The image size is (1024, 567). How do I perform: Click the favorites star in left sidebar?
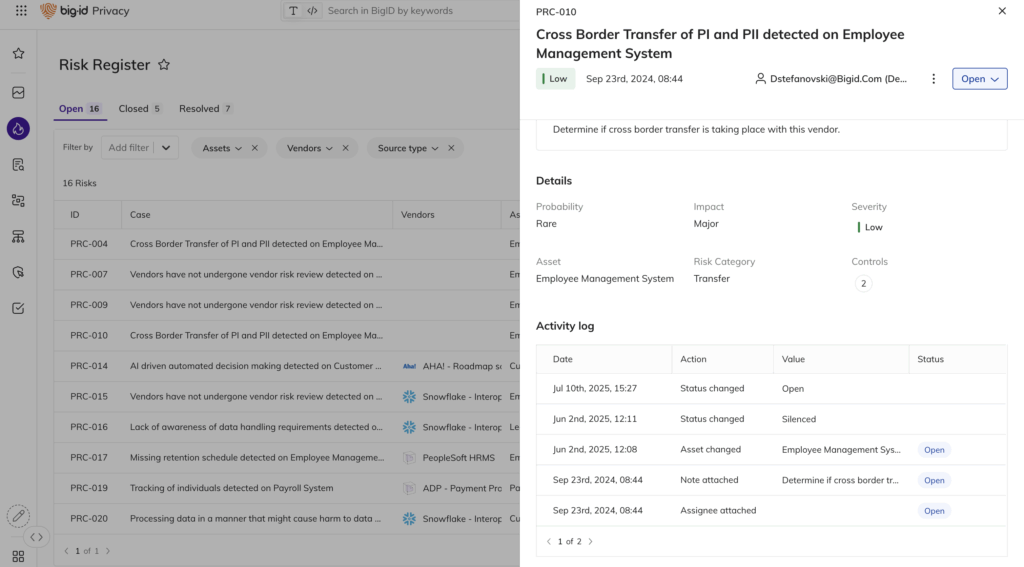tap(18, 53)
